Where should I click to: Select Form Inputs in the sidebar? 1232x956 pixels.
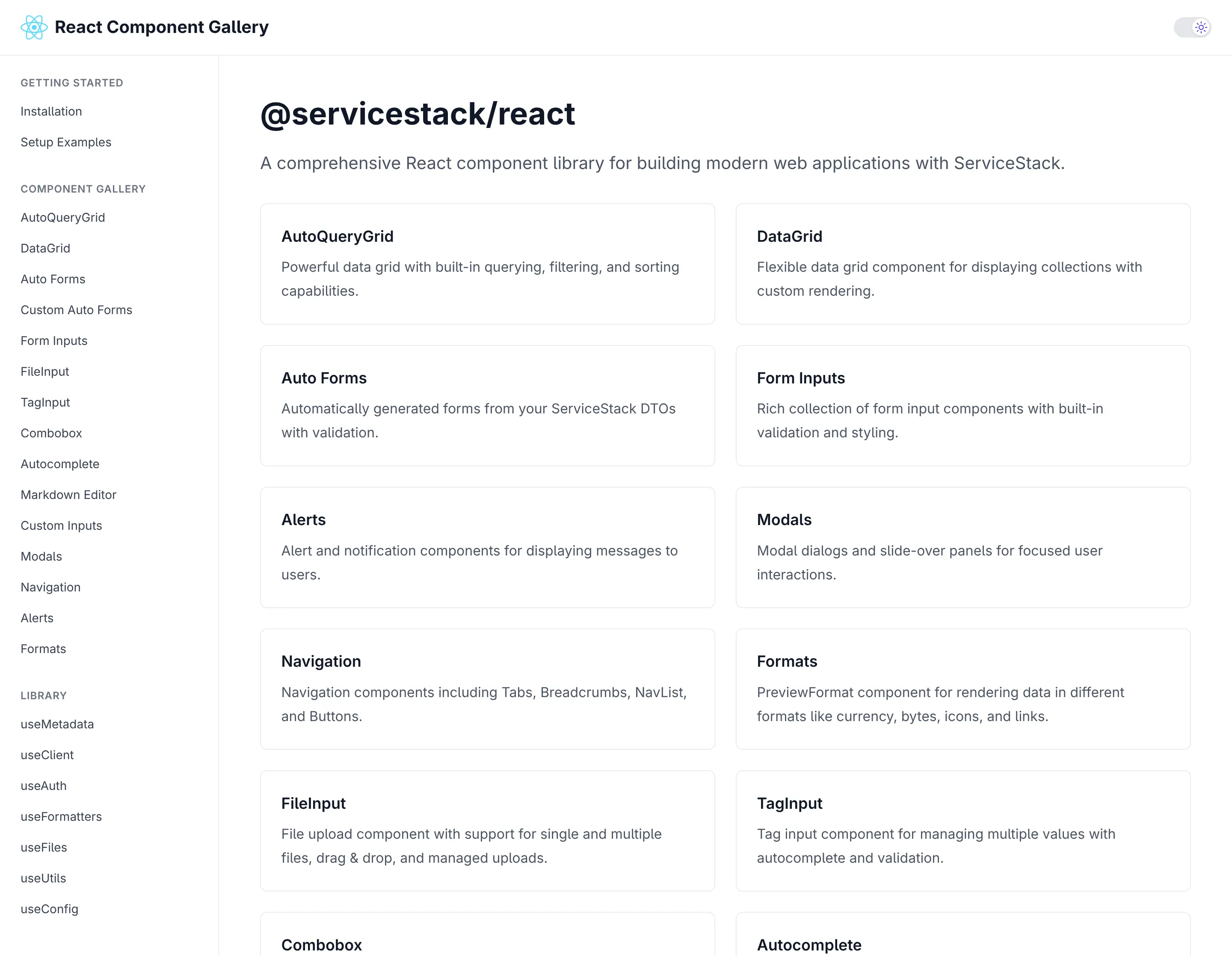(53, 340)
